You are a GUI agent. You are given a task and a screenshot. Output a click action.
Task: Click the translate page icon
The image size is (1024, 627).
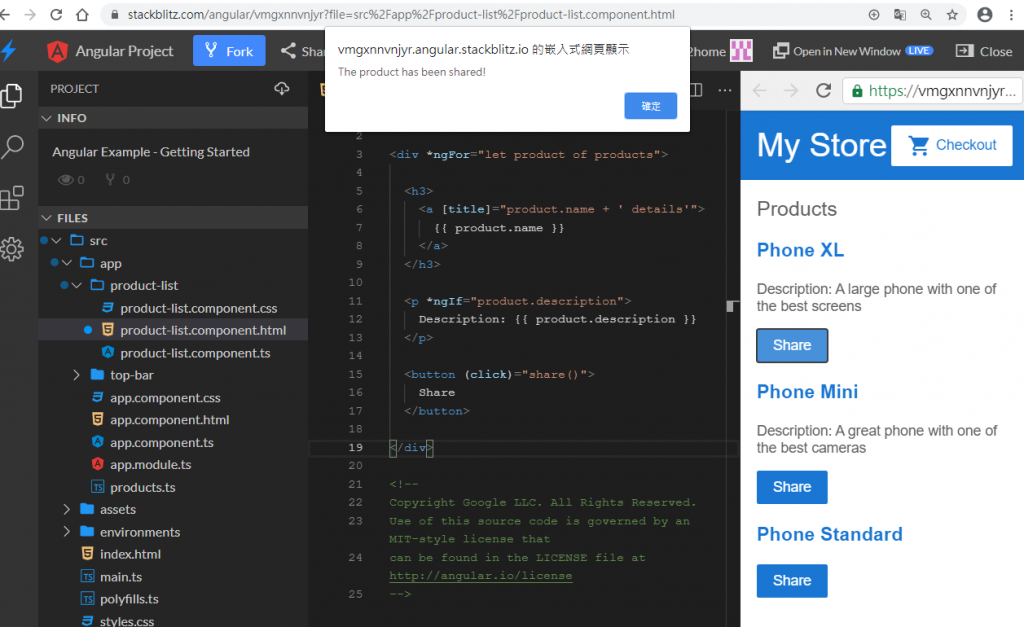click(900, 14)
